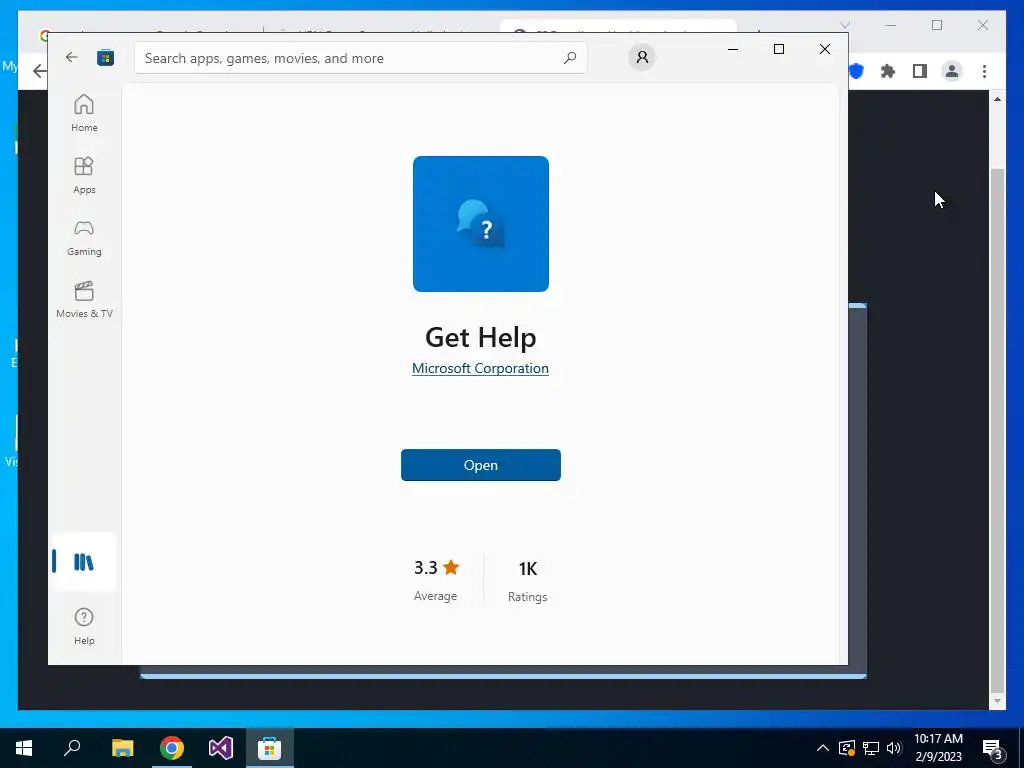Click scrollbar down arrow in Chrome

pos(997,701)
